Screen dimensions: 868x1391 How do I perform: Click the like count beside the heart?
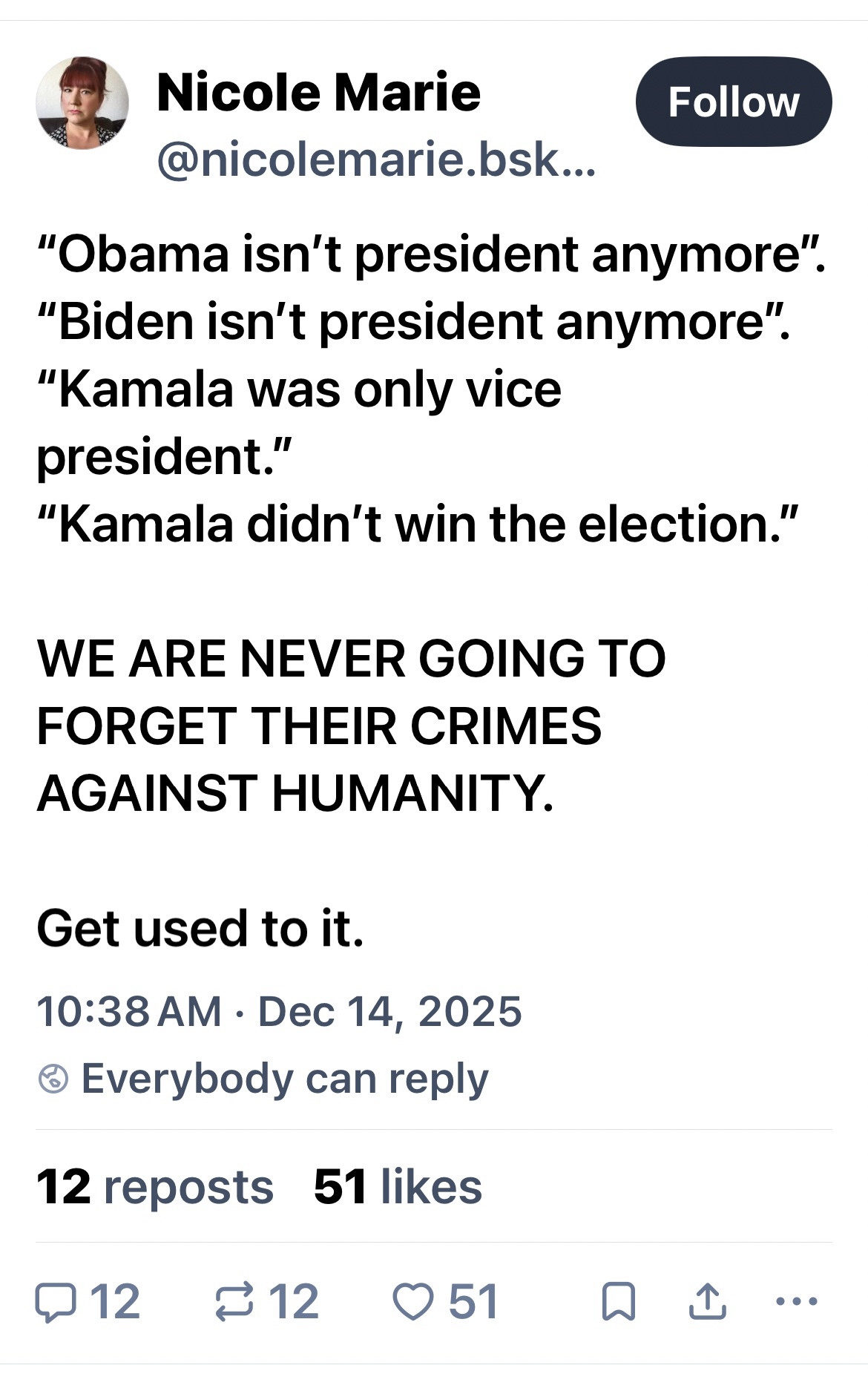click(473, 1303)
